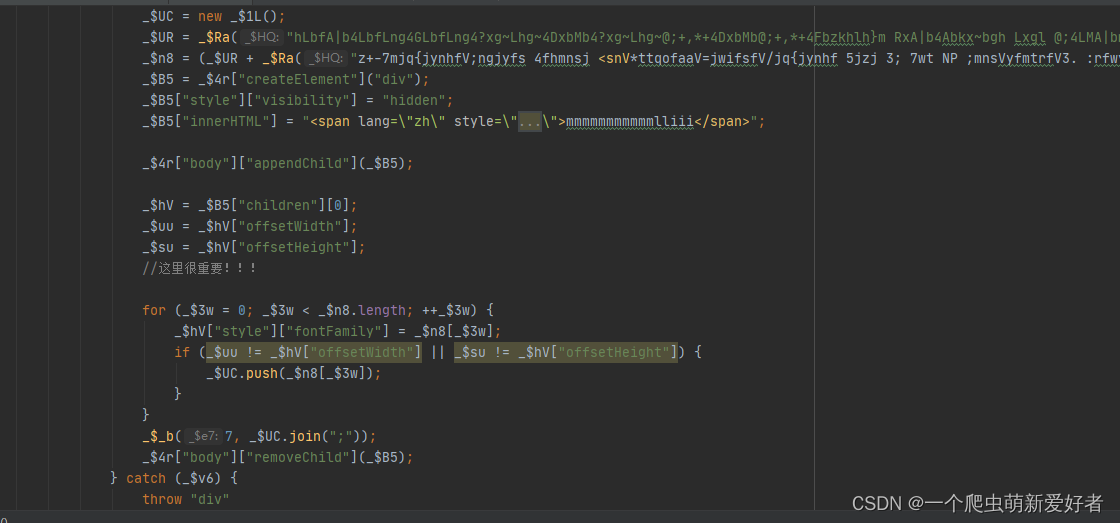
Task: Click the "for" keyword
Action: pos(154,311)
